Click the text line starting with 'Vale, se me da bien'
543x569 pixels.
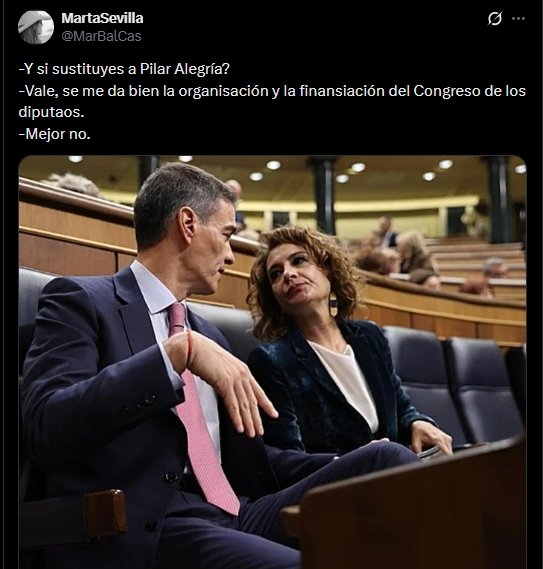272,91
